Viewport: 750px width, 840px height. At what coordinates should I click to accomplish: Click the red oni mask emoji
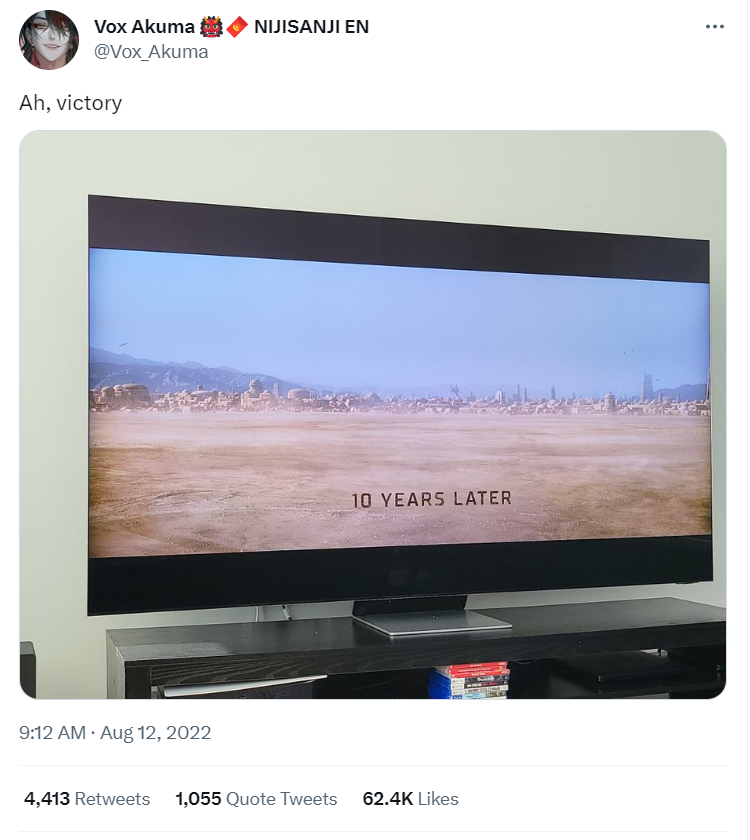(x=211, y=27)
